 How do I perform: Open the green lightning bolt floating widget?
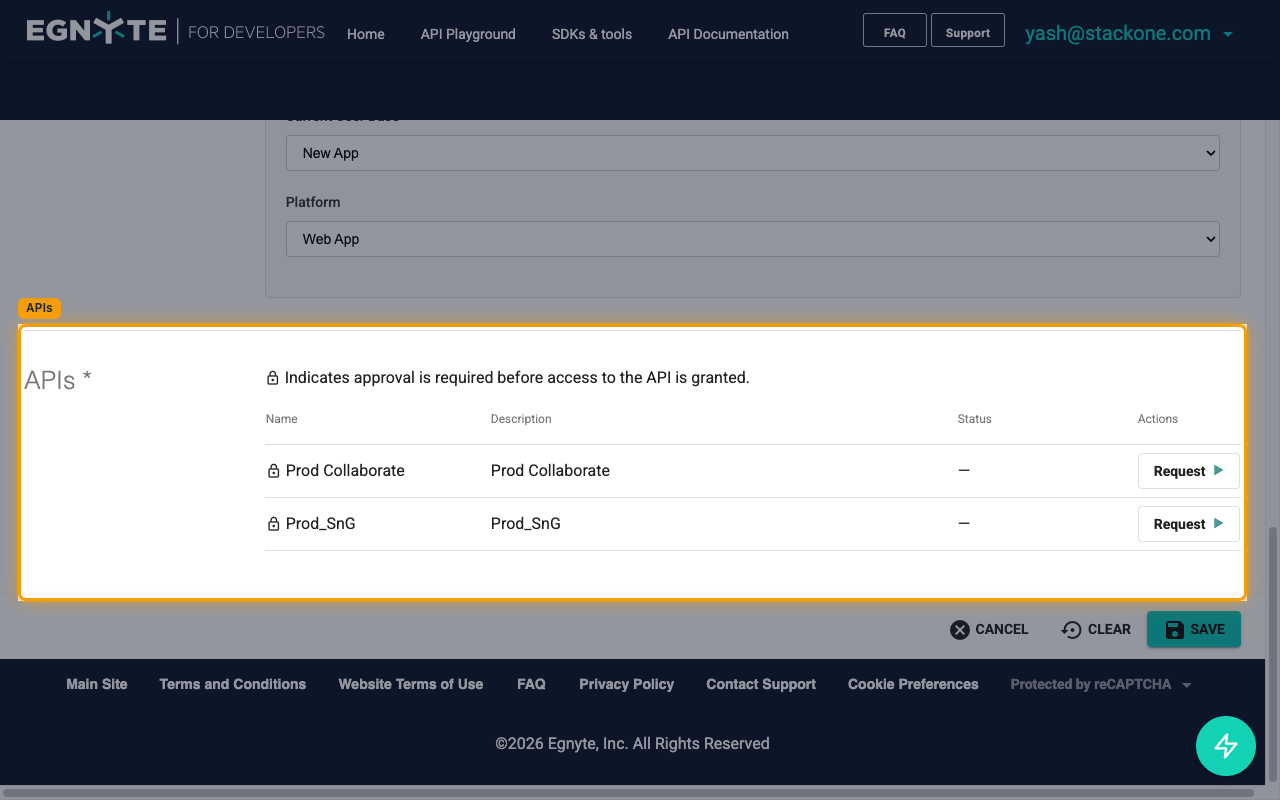[x=1226, y=746]
